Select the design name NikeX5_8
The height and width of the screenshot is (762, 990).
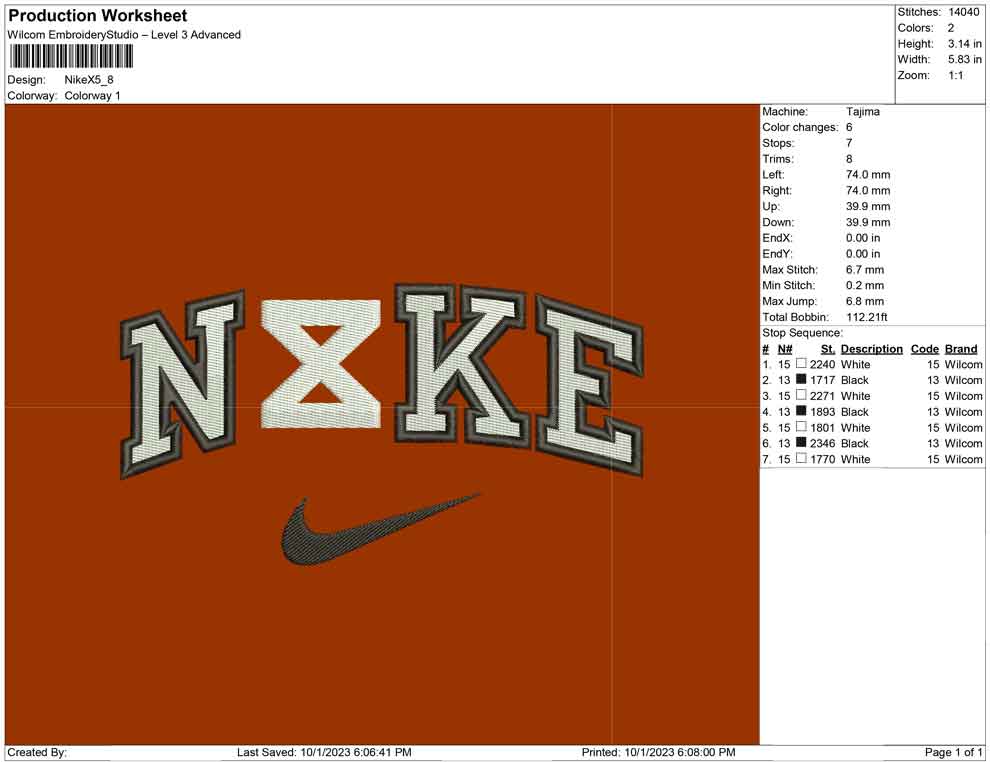coord(88,80)
